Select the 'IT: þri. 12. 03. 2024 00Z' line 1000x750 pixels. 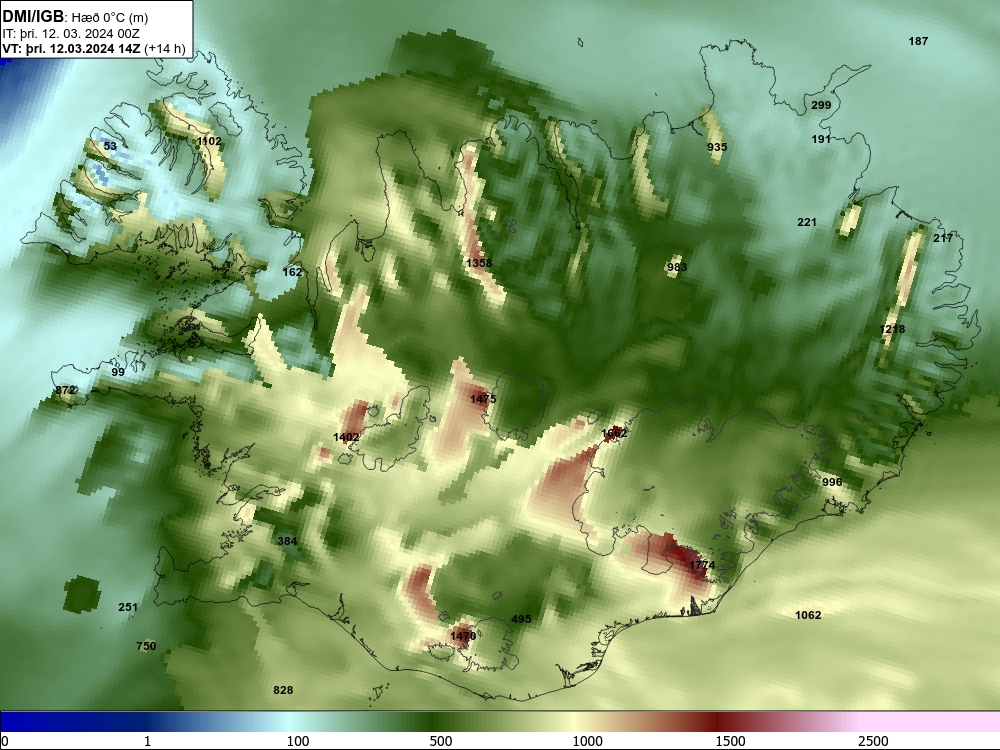coord(71,34)
